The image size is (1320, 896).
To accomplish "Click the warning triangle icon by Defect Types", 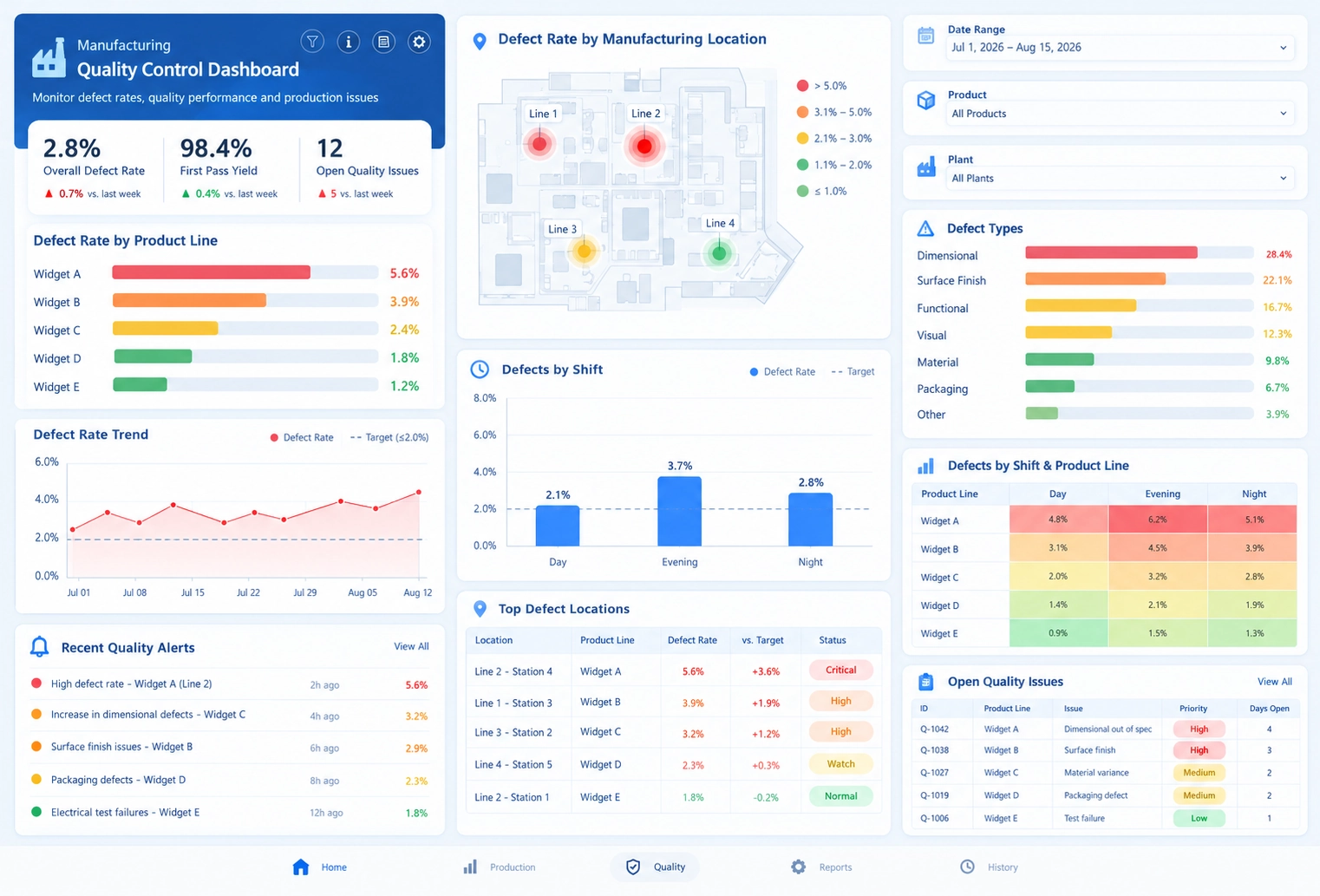I will tap(925, 229).
